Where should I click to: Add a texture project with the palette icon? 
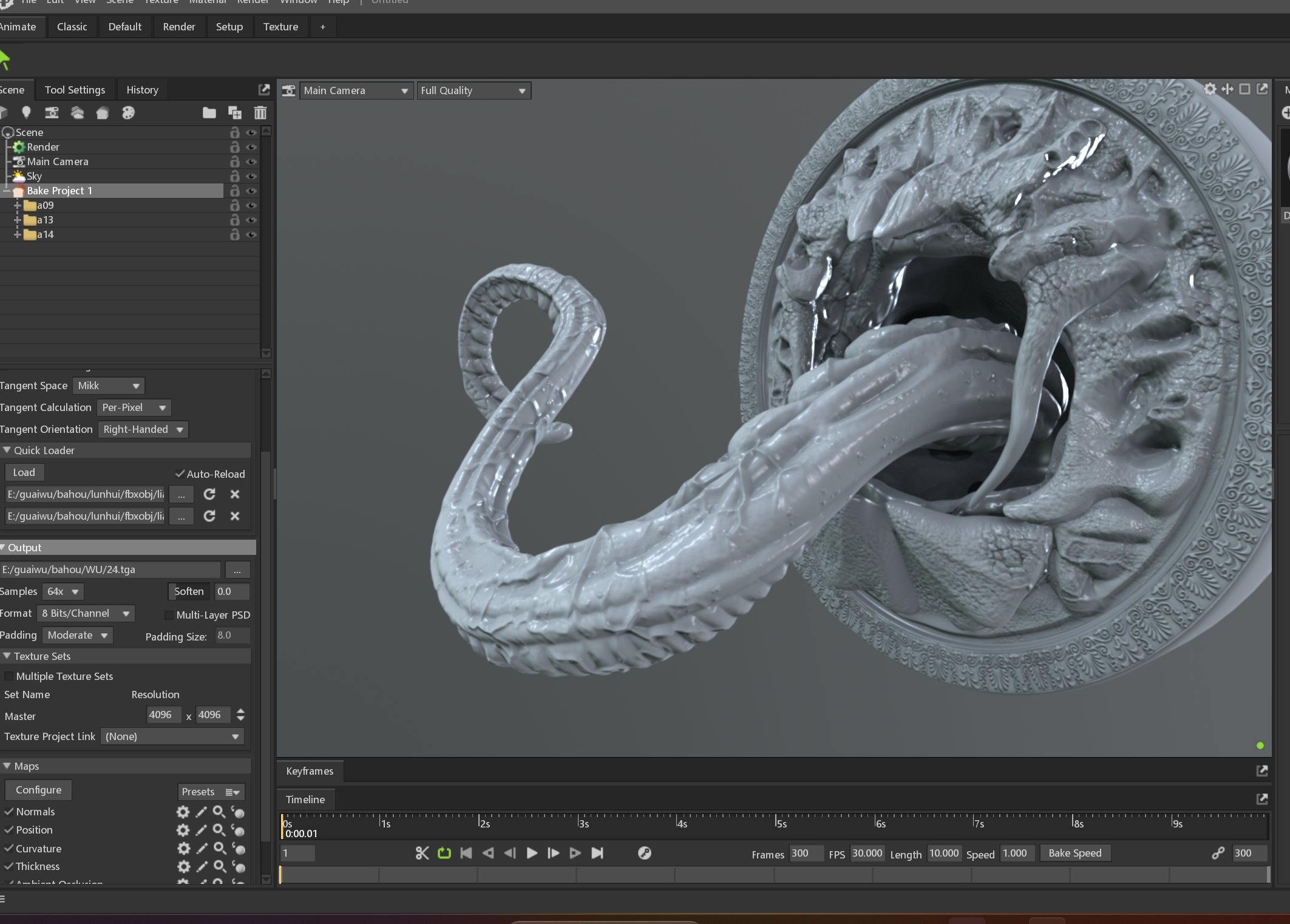[128, 112]
